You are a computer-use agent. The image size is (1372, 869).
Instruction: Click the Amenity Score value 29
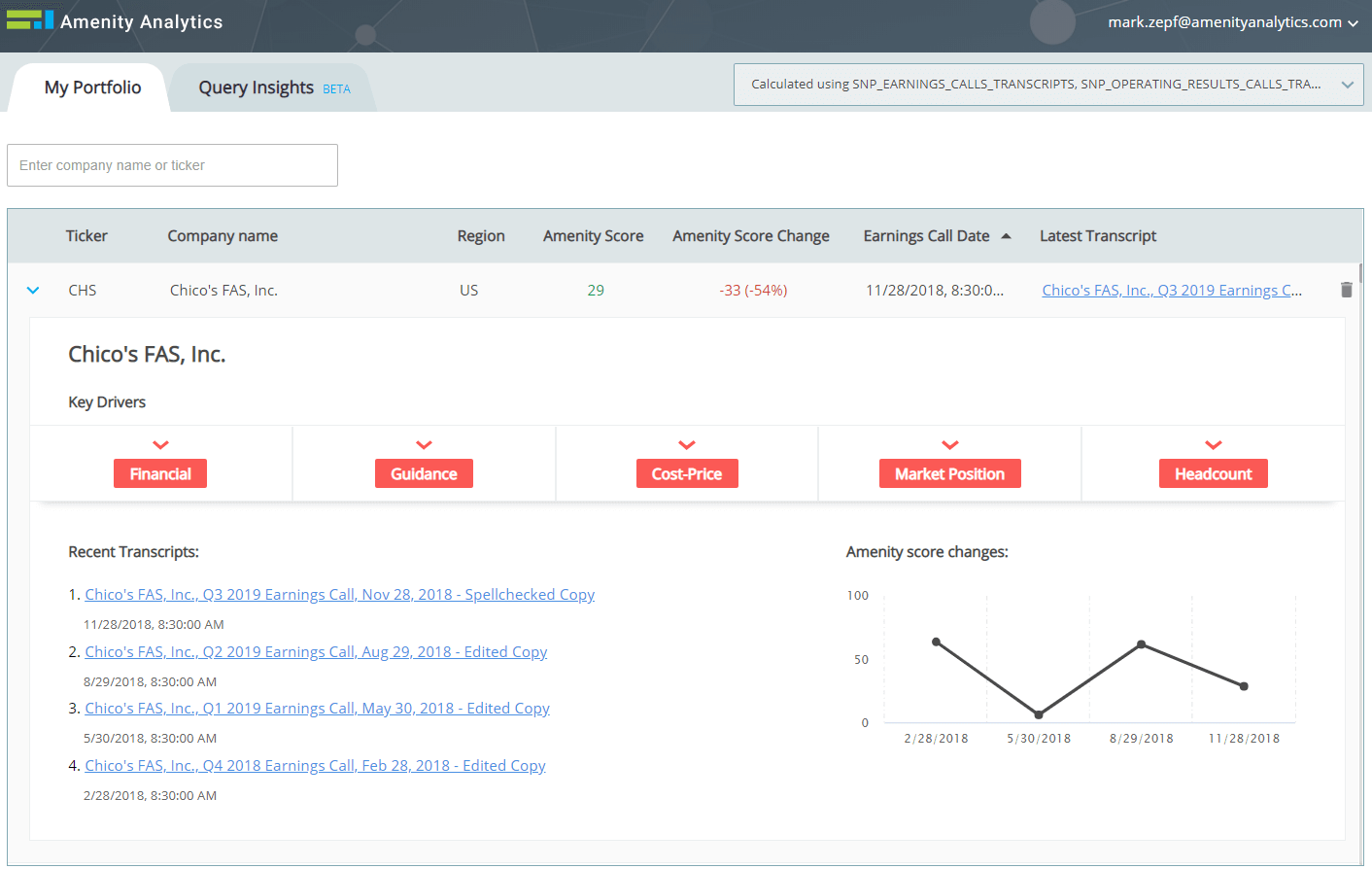click(x=596, y=290)
